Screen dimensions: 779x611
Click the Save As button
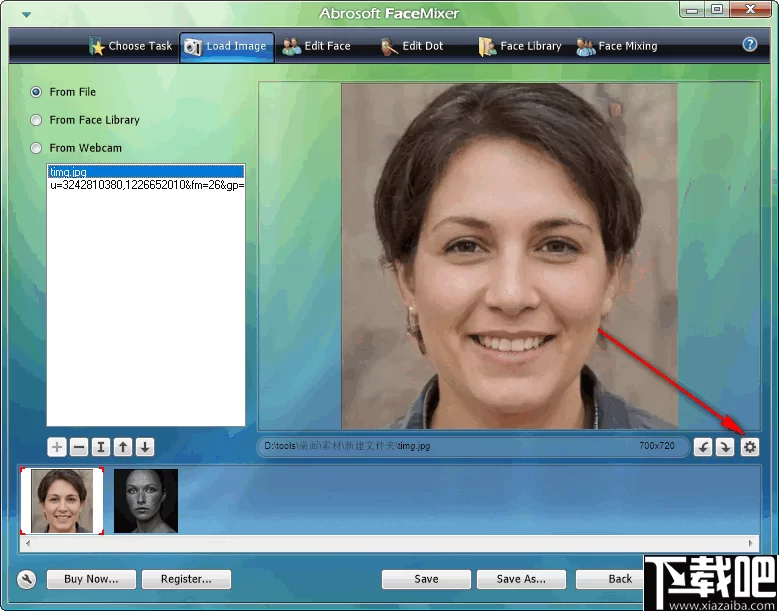coord(521,579)
